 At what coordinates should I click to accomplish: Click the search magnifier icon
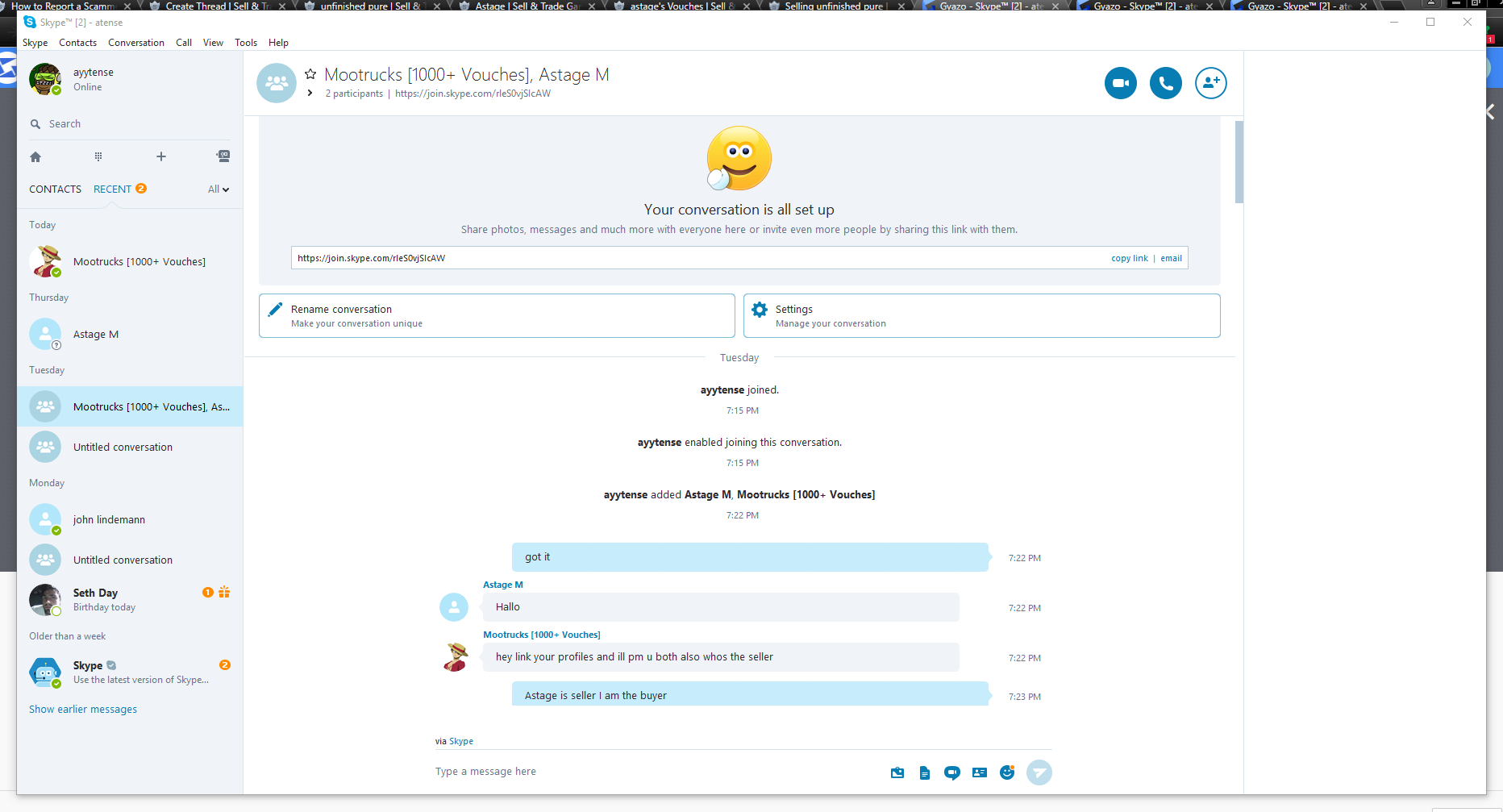[x=35, y=124]
